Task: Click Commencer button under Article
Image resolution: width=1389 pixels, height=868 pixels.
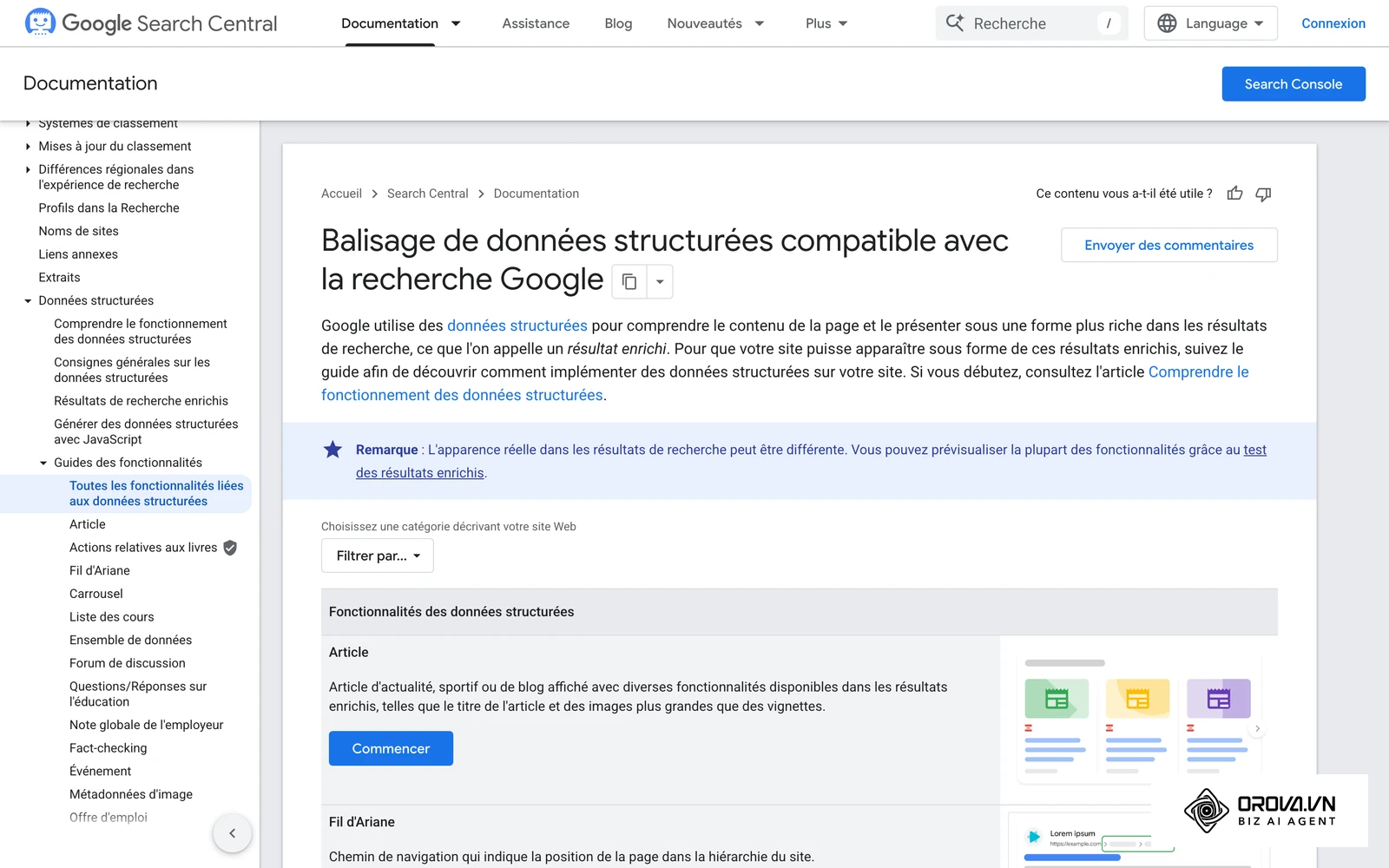Action: pos(391,748)
